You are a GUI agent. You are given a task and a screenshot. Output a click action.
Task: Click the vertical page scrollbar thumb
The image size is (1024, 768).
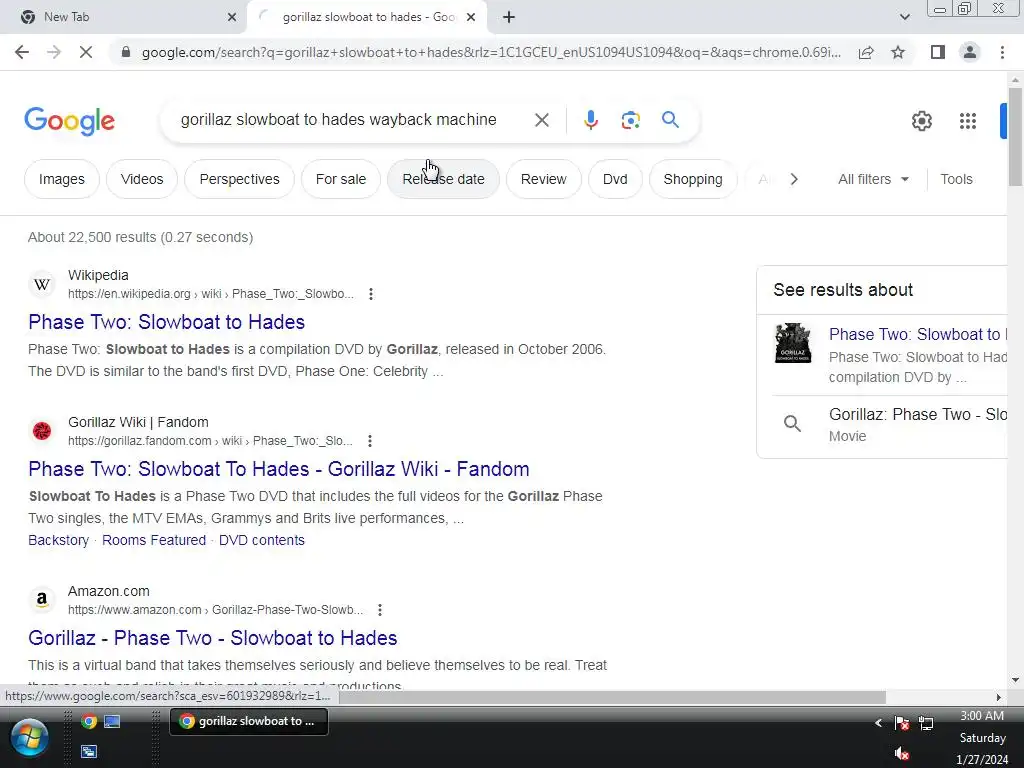pyautogui.click(x=1015, y=136)
